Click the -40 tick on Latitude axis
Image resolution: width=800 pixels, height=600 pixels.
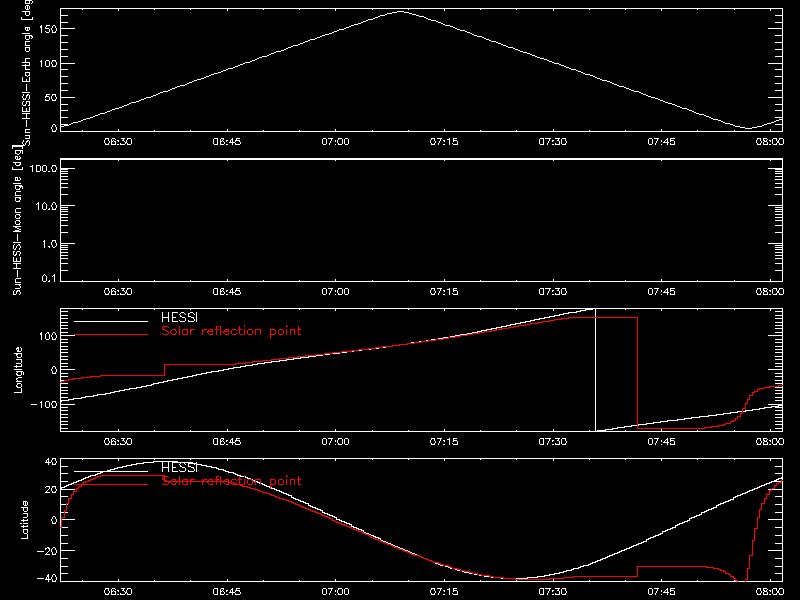tap(47, 579)
